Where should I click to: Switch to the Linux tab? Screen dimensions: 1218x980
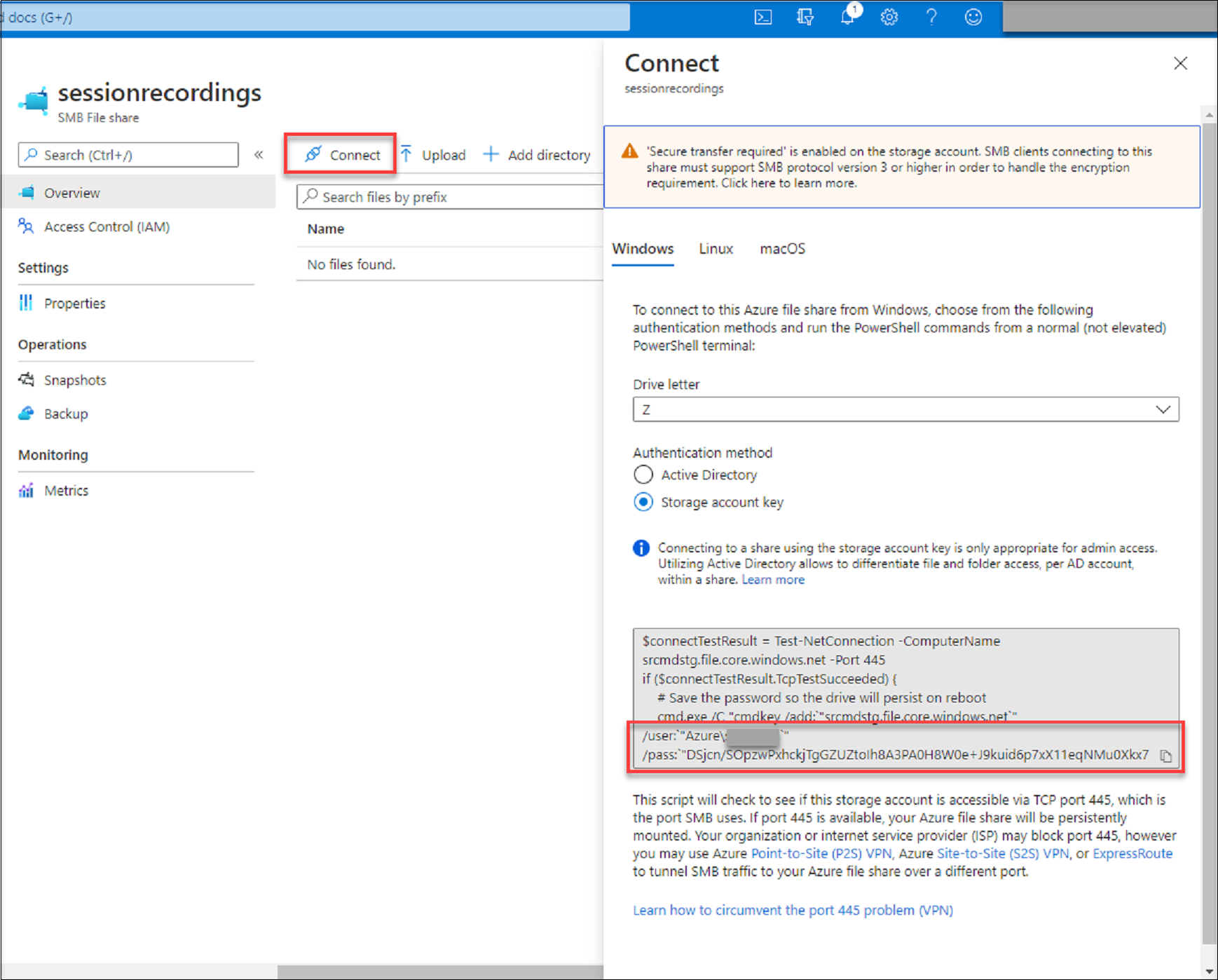[x=716, y=249]
